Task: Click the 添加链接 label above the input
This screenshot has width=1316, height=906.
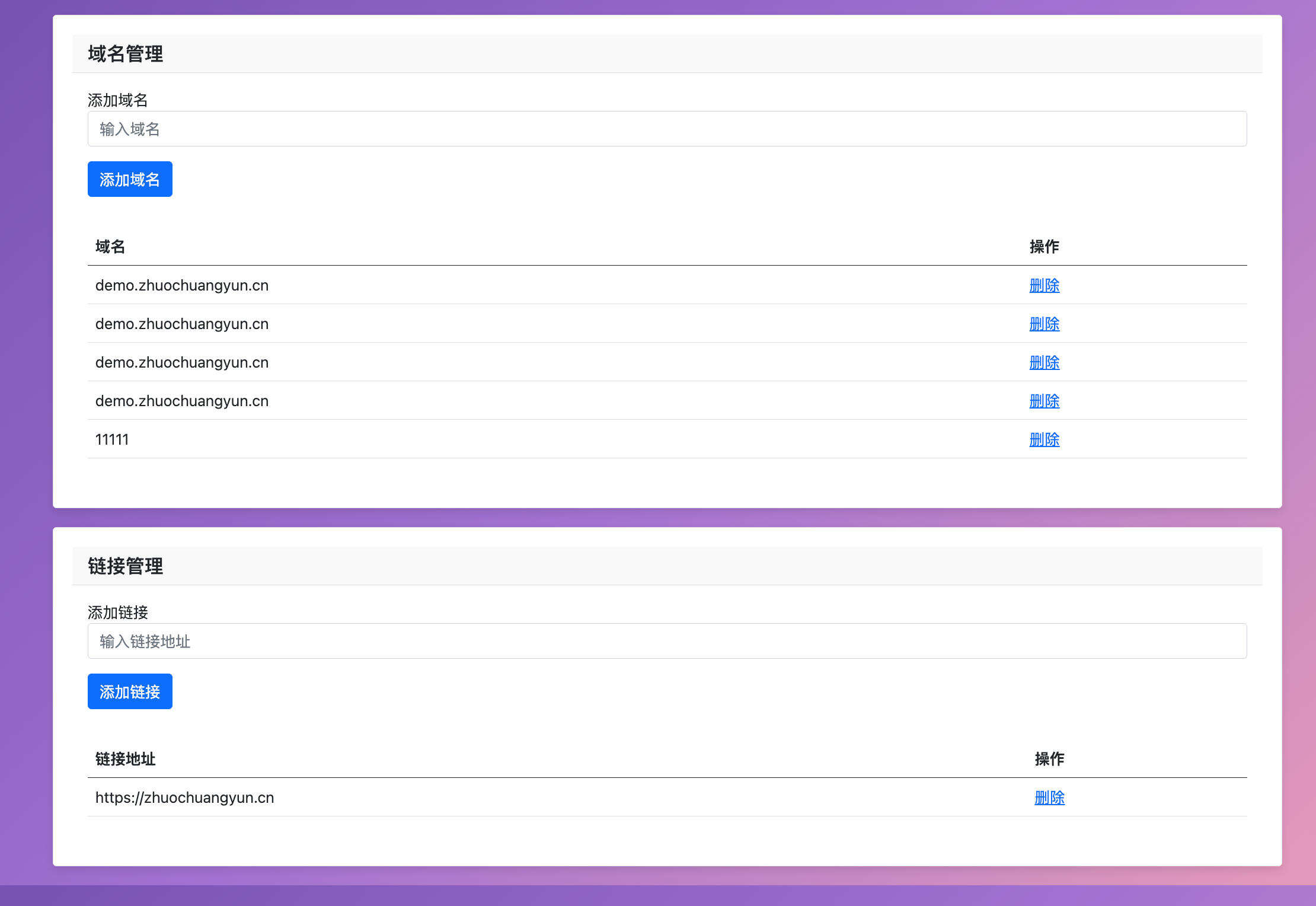Action: pos(117,612)
